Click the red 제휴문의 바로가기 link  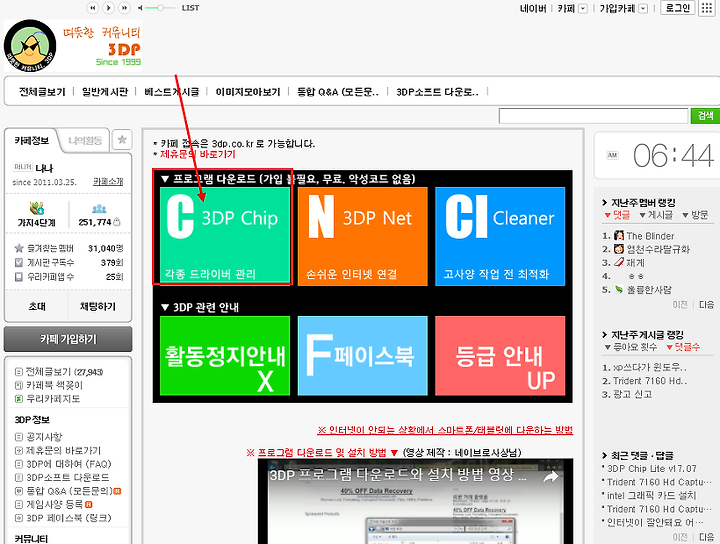click(197, 154)
